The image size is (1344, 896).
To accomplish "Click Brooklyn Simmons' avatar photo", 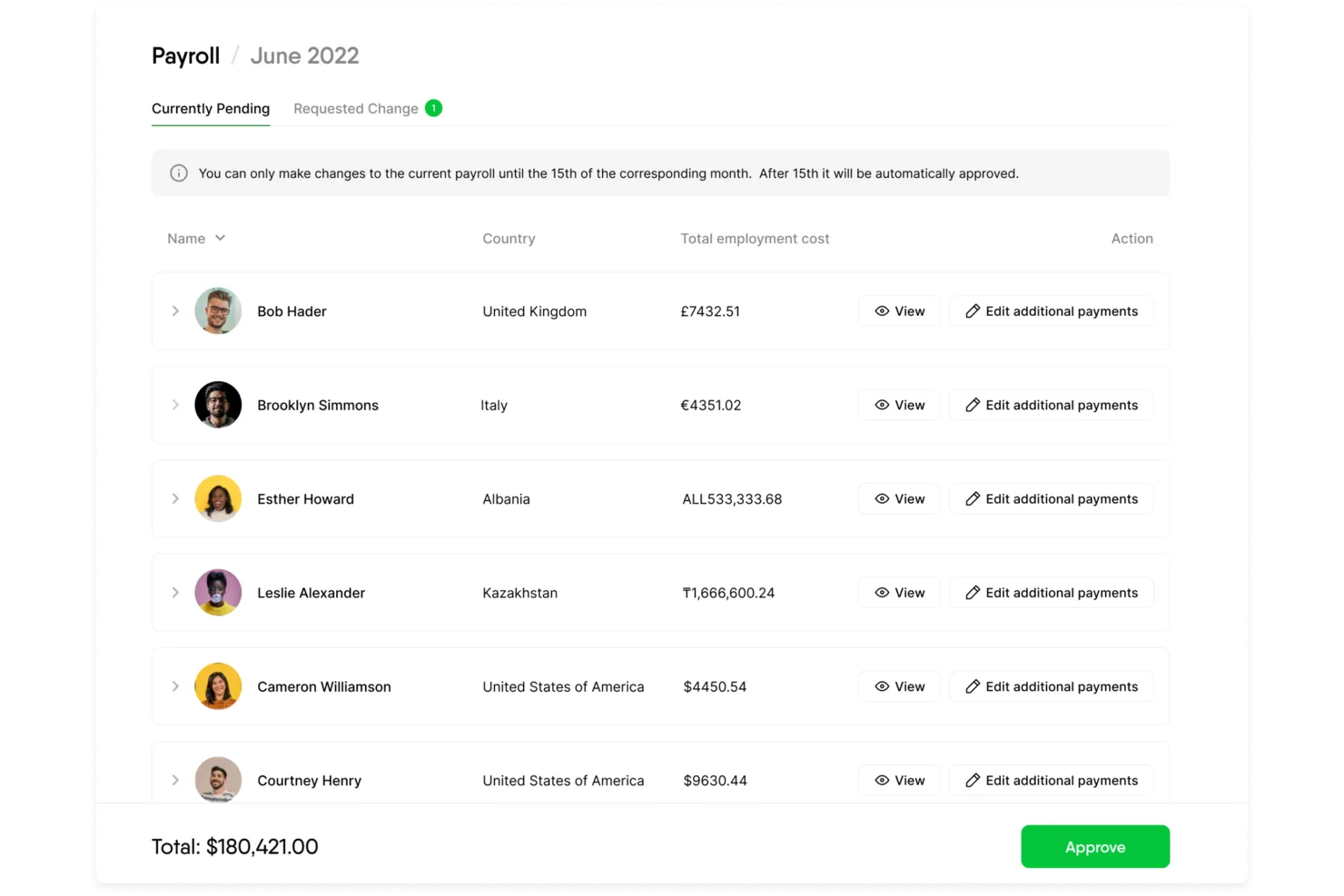I will (x=218, y=405).
